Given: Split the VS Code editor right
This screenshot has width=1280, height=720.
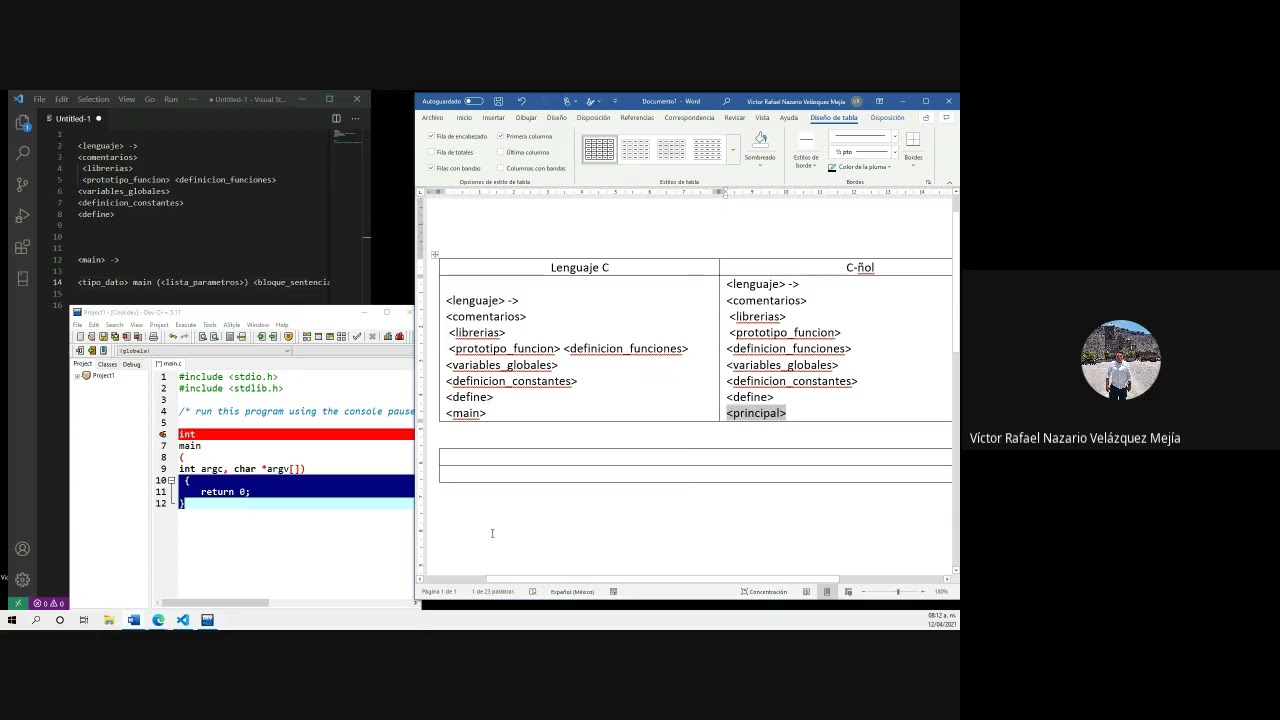Looking at the screenshot, I should coord(336,118).
